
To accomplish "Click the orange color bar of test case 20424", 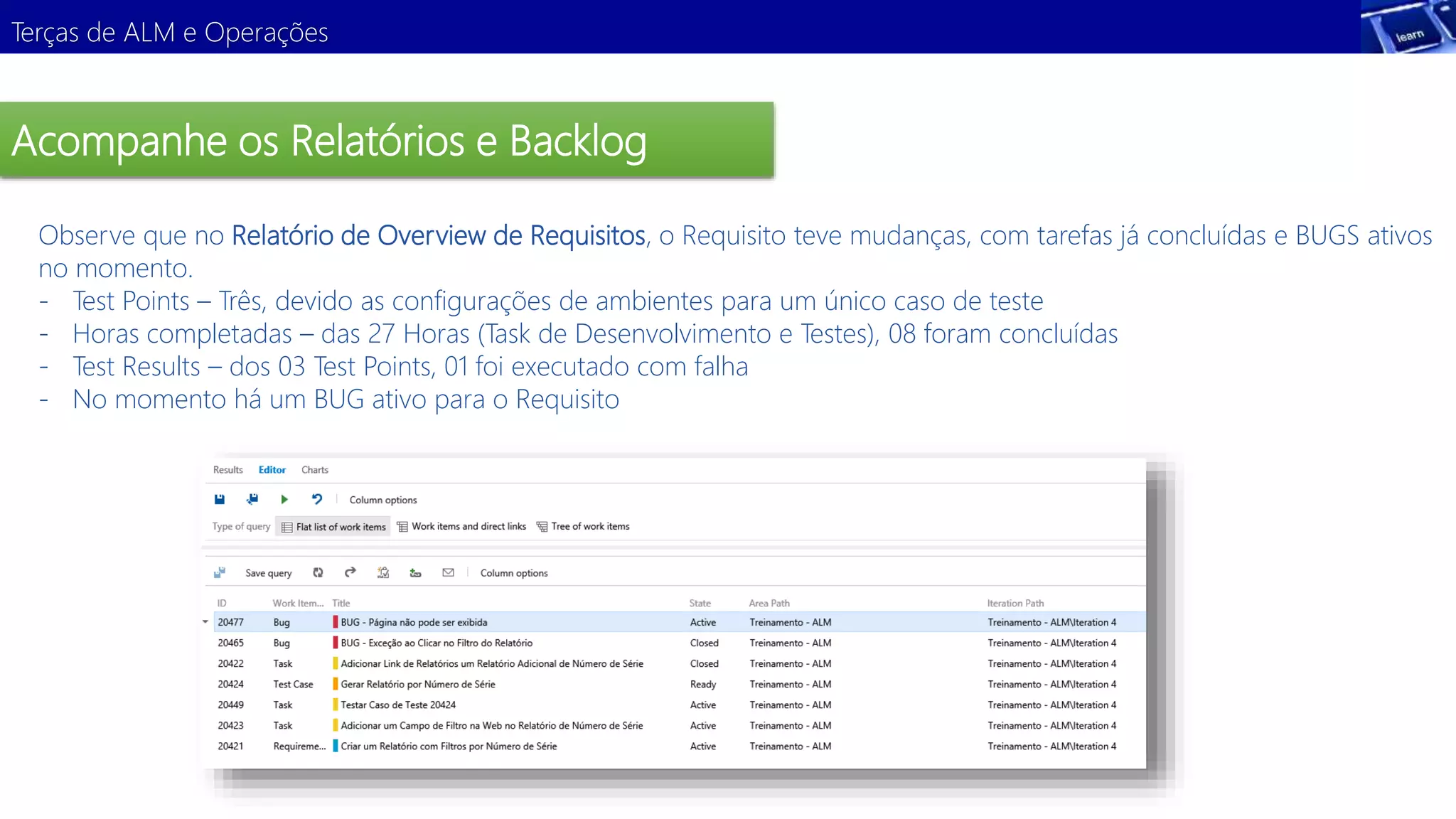I will pyautogui.click(x=335, y=684).
